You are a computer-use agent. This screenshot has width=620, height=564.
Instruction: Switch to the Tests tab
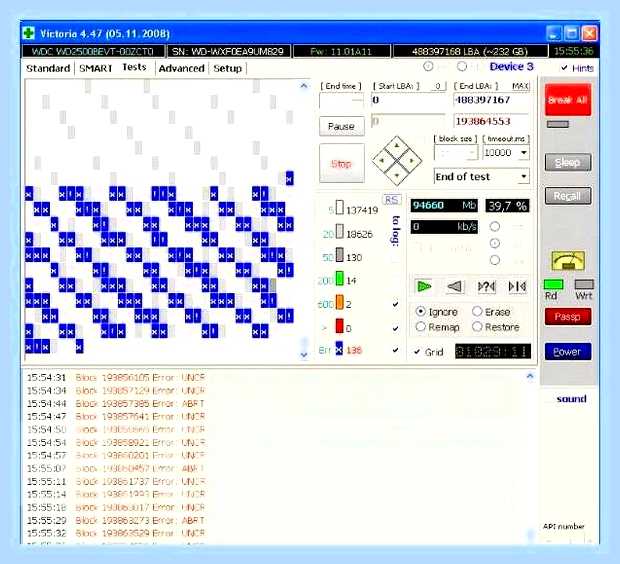[134, 67]
